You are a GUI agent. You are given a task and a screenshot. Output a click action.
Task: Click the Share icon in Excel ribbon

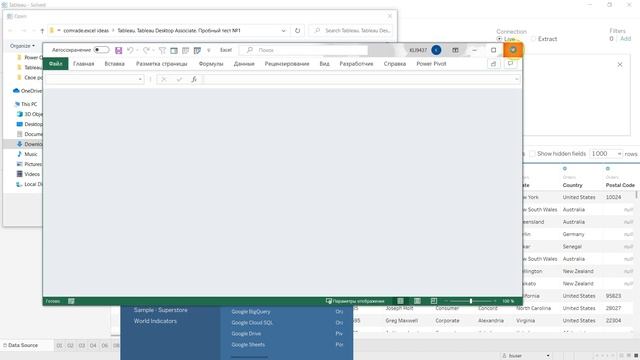point(493,64)
